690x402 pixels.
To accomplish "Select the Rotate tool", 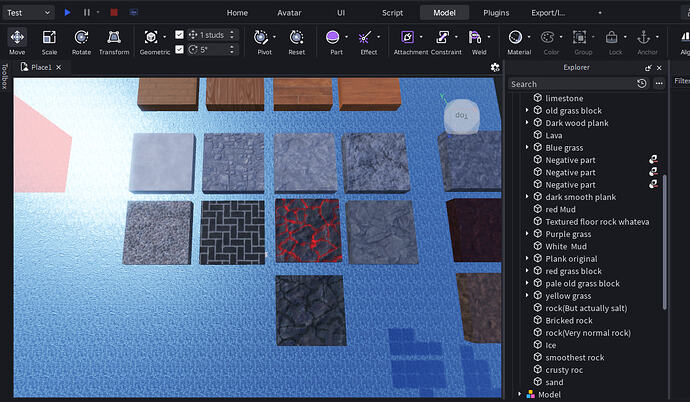I will [81, 42].
